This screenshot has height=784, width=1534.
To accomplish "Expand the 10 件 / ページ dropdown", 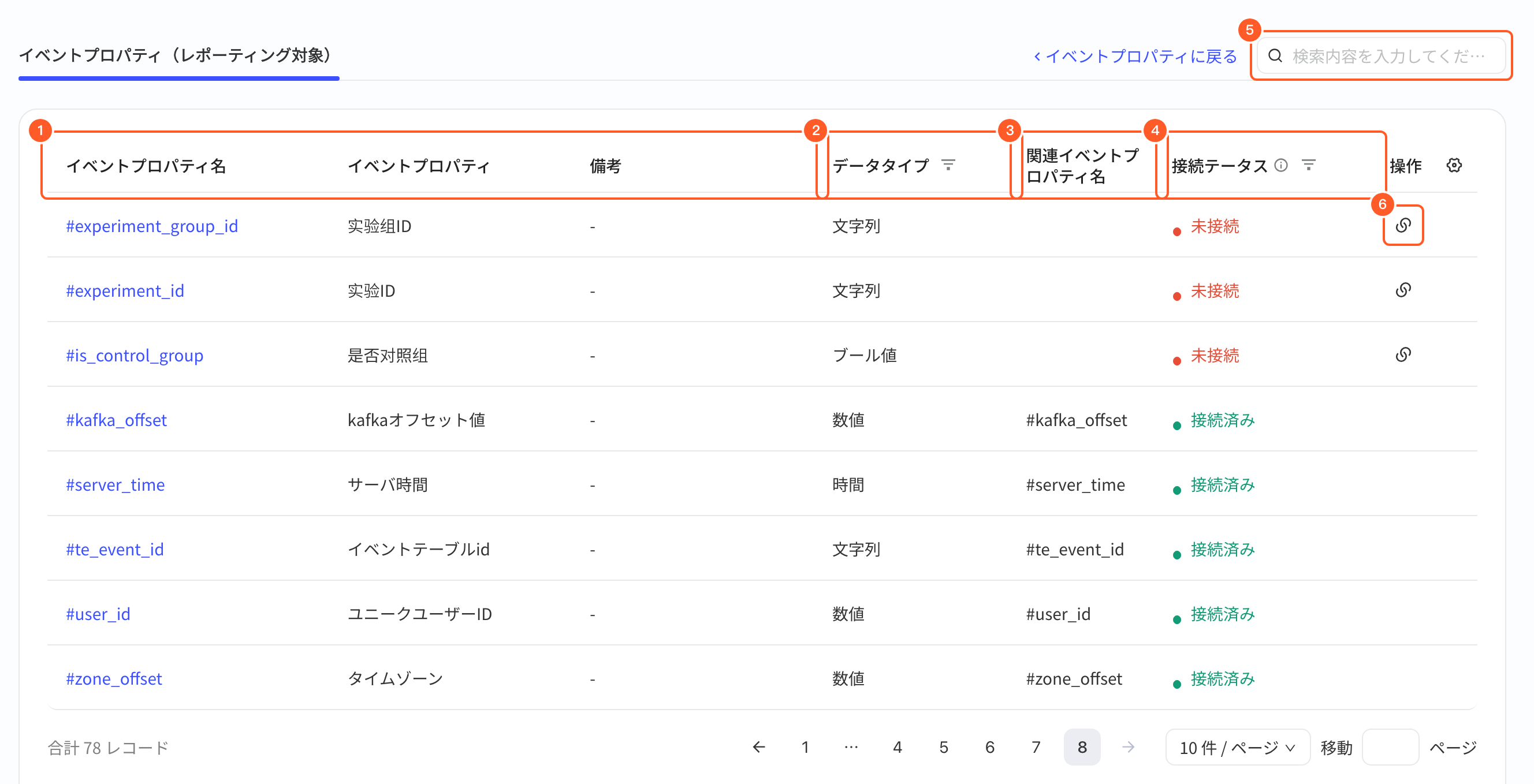I will point(1238,747).
